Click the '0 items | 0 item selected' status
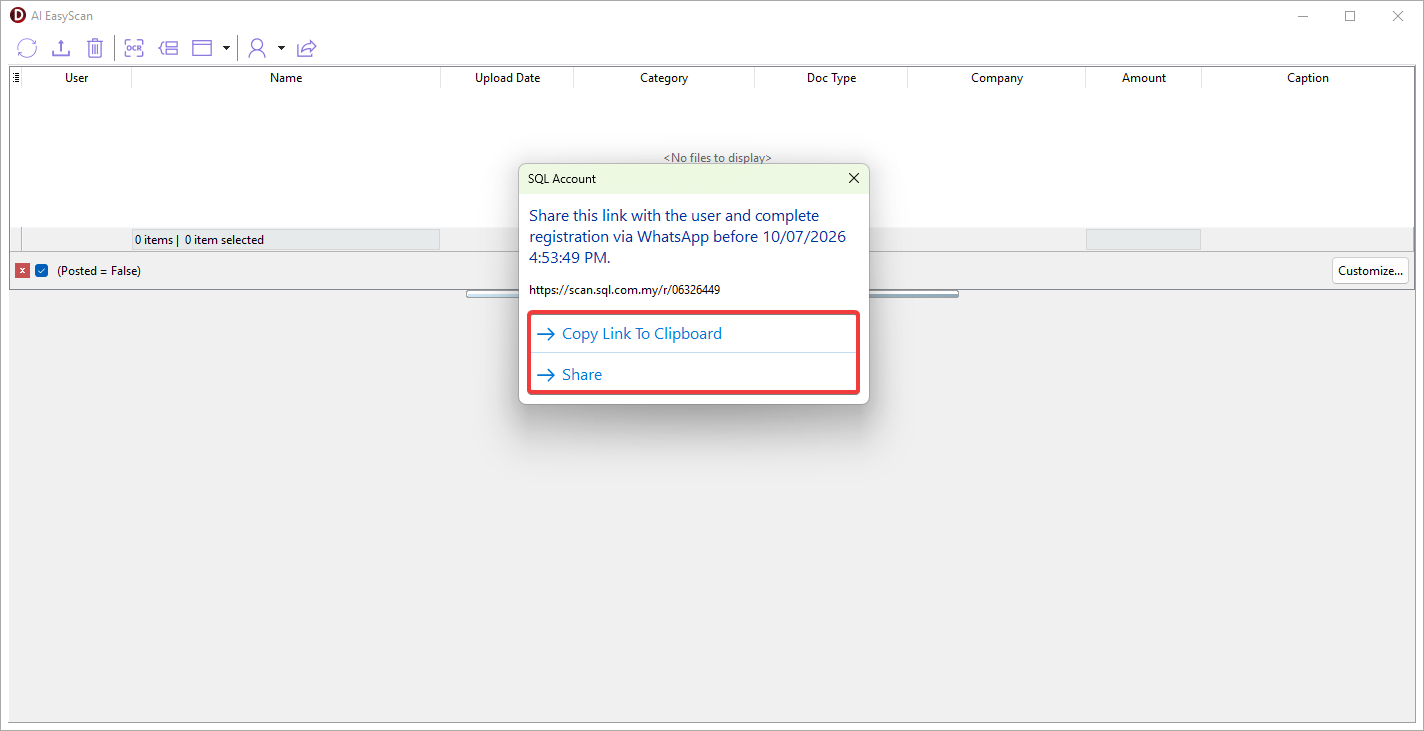Screen dimensions: 1424x731 [x=200, y=240]
